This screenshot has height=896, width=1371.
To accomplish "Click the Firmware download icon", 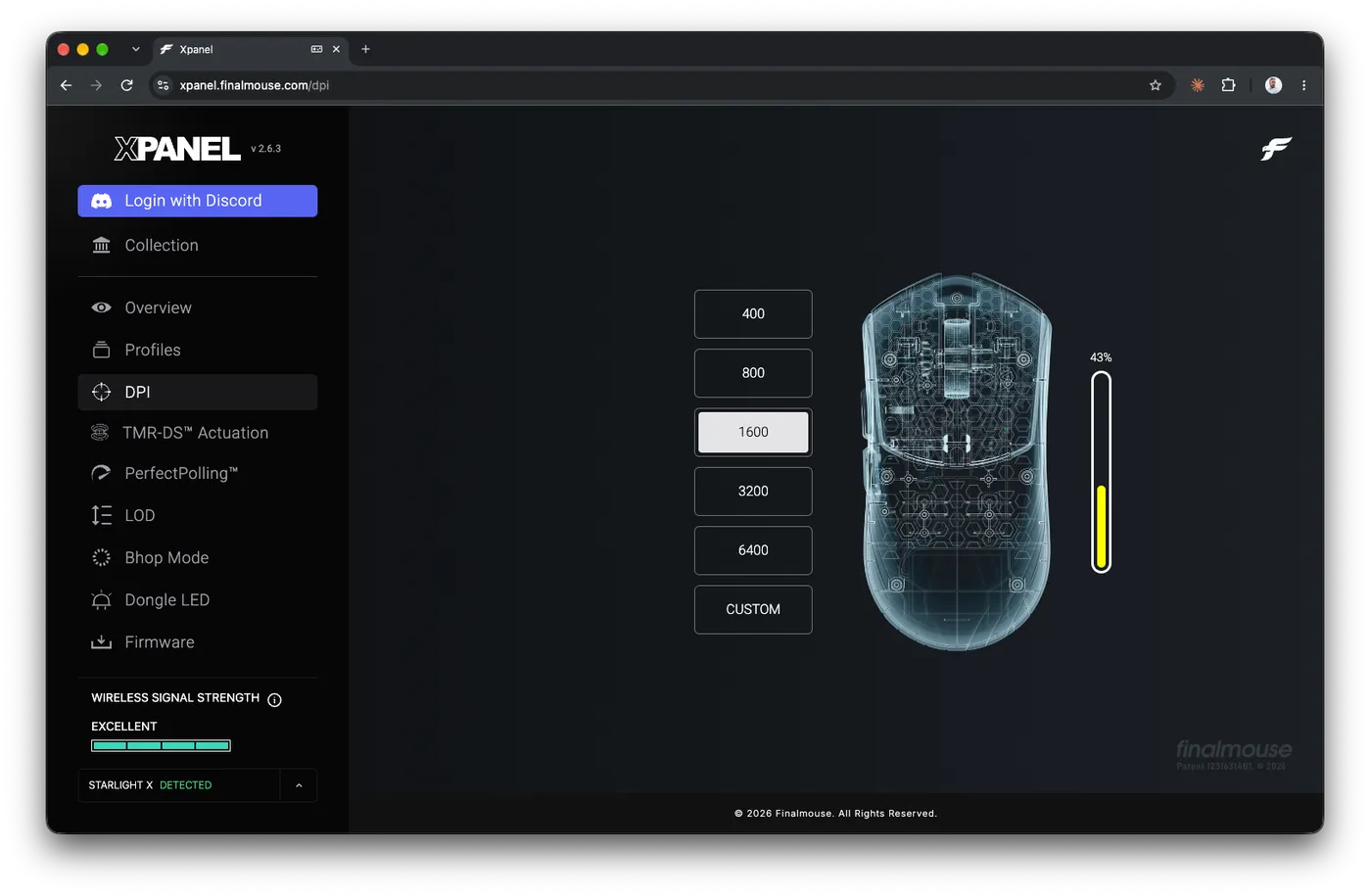I will tap(101, 642).
